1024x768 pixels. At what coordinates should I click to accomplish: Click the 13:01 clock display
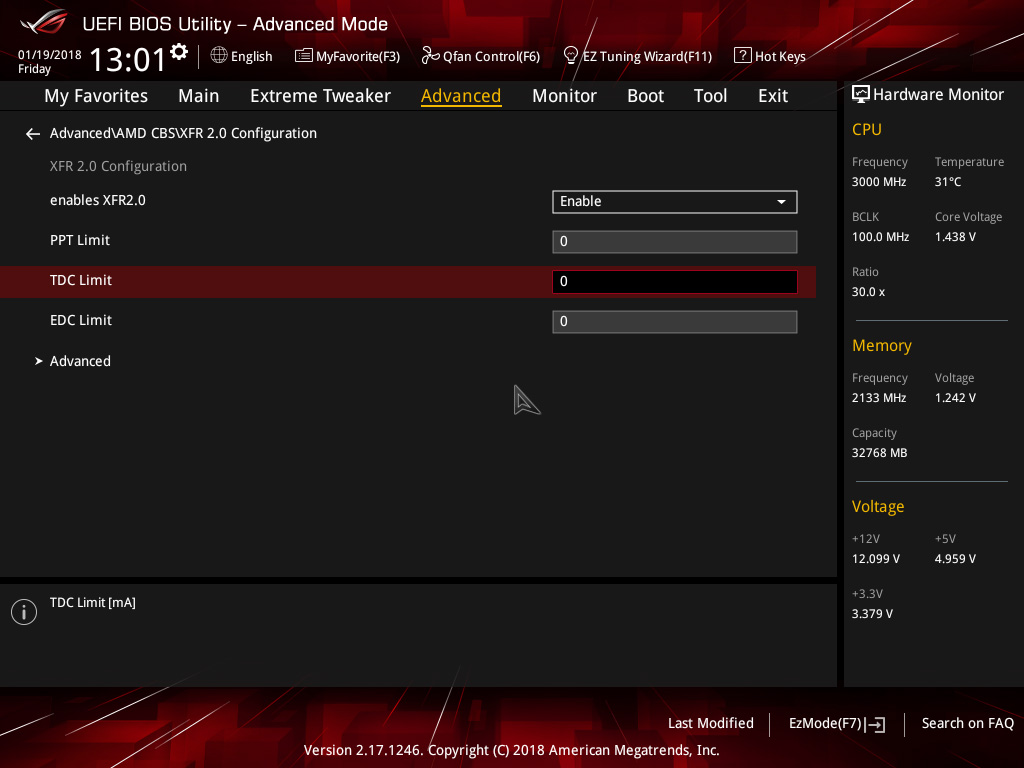pos(127,59)
